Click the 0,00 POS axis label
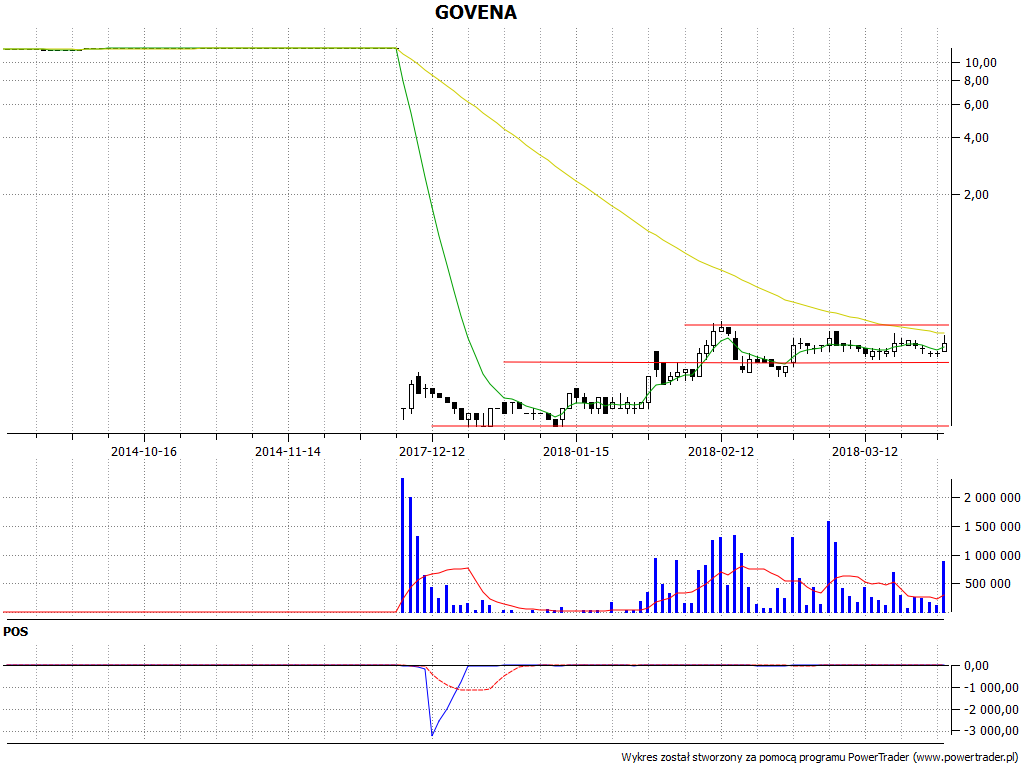The width and height of the screenshot is (1024, 768). click(976, 666)
